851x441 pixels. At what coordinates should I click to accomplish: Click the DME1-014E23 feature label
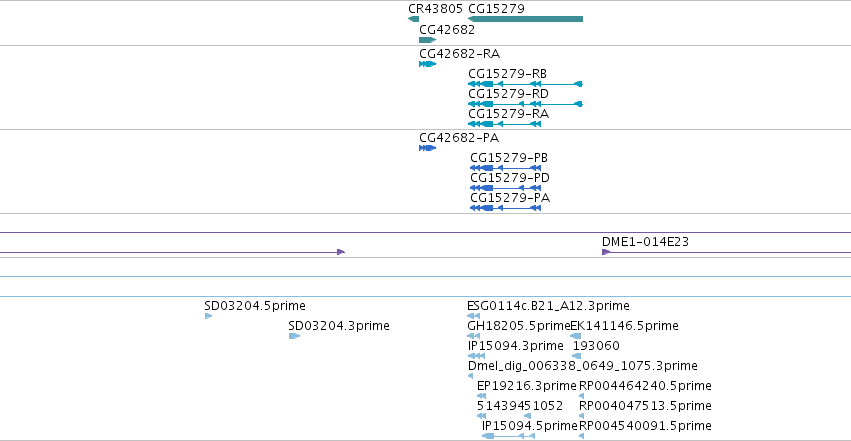(x=645, y=242)
